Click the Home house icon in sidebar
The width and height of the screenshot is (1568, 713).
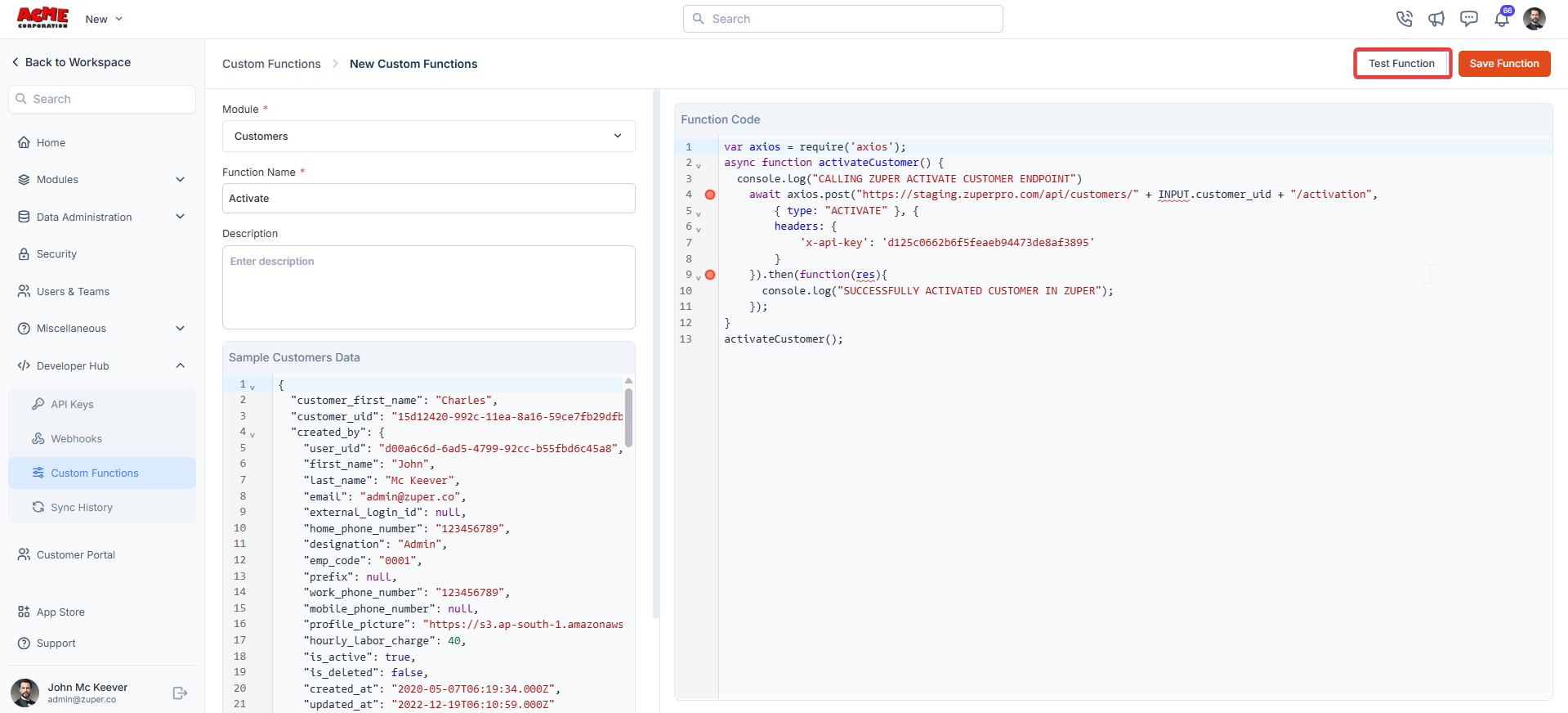tap(24, 142)
